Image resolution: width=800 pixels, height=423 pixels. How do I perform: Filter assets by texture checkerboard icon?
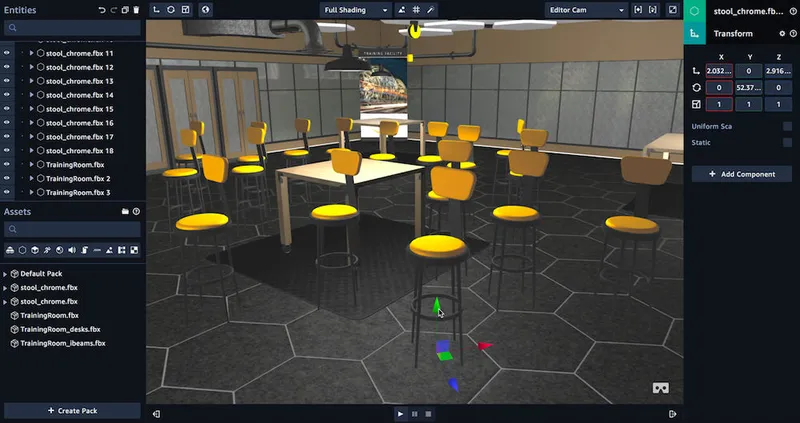pos(134,250)
